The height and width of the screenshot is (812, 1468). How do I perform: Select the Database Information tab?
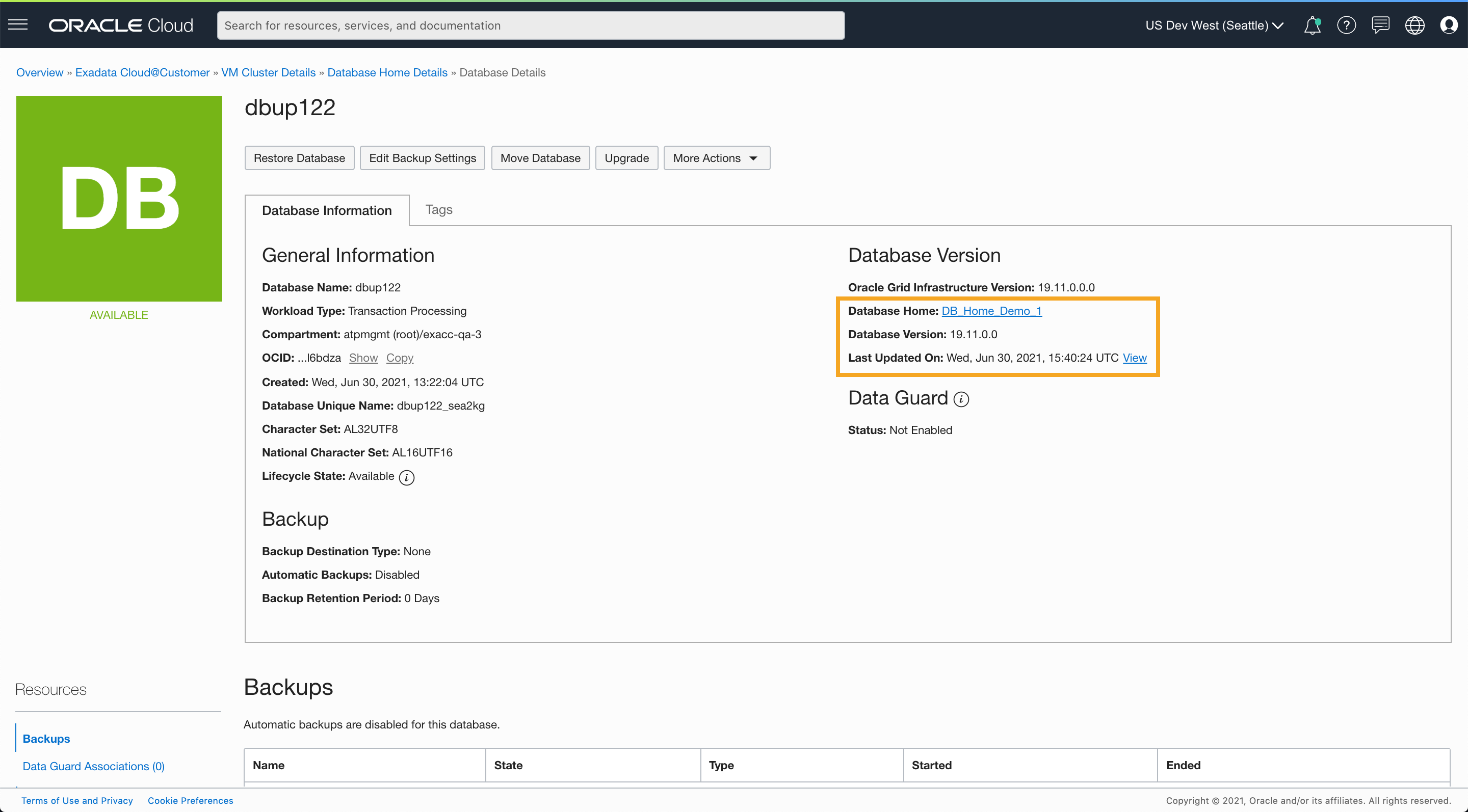[x=327, y=210]
